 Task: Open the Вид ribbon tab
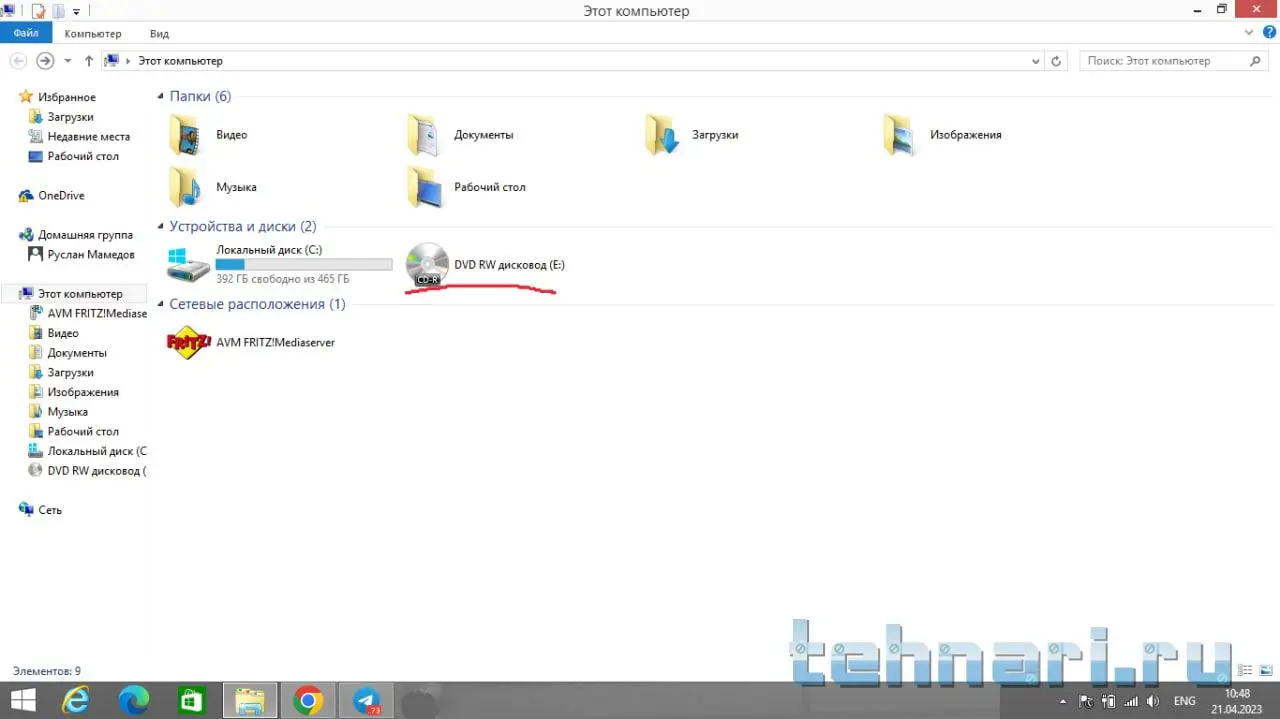[x=159, y=34]
